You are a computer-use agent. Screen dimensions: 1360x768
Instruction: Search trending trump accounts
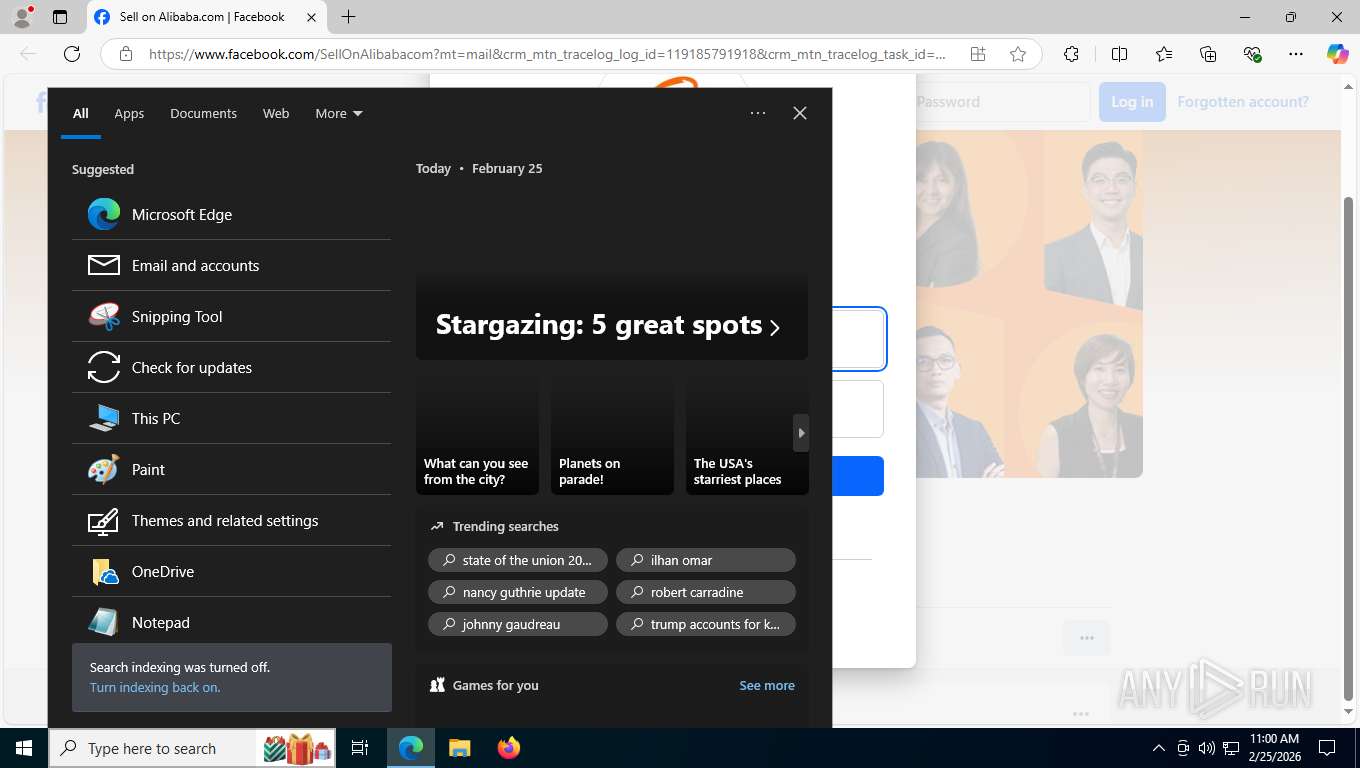706,624
